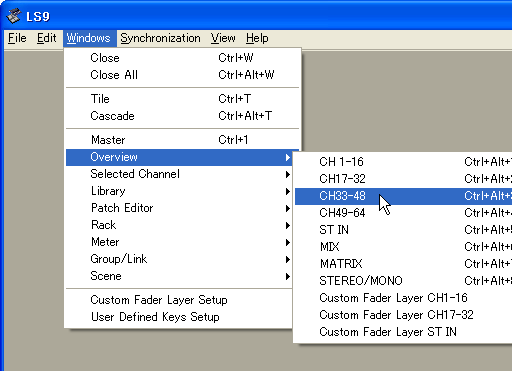Open the ST IN overview

point(403,230)
